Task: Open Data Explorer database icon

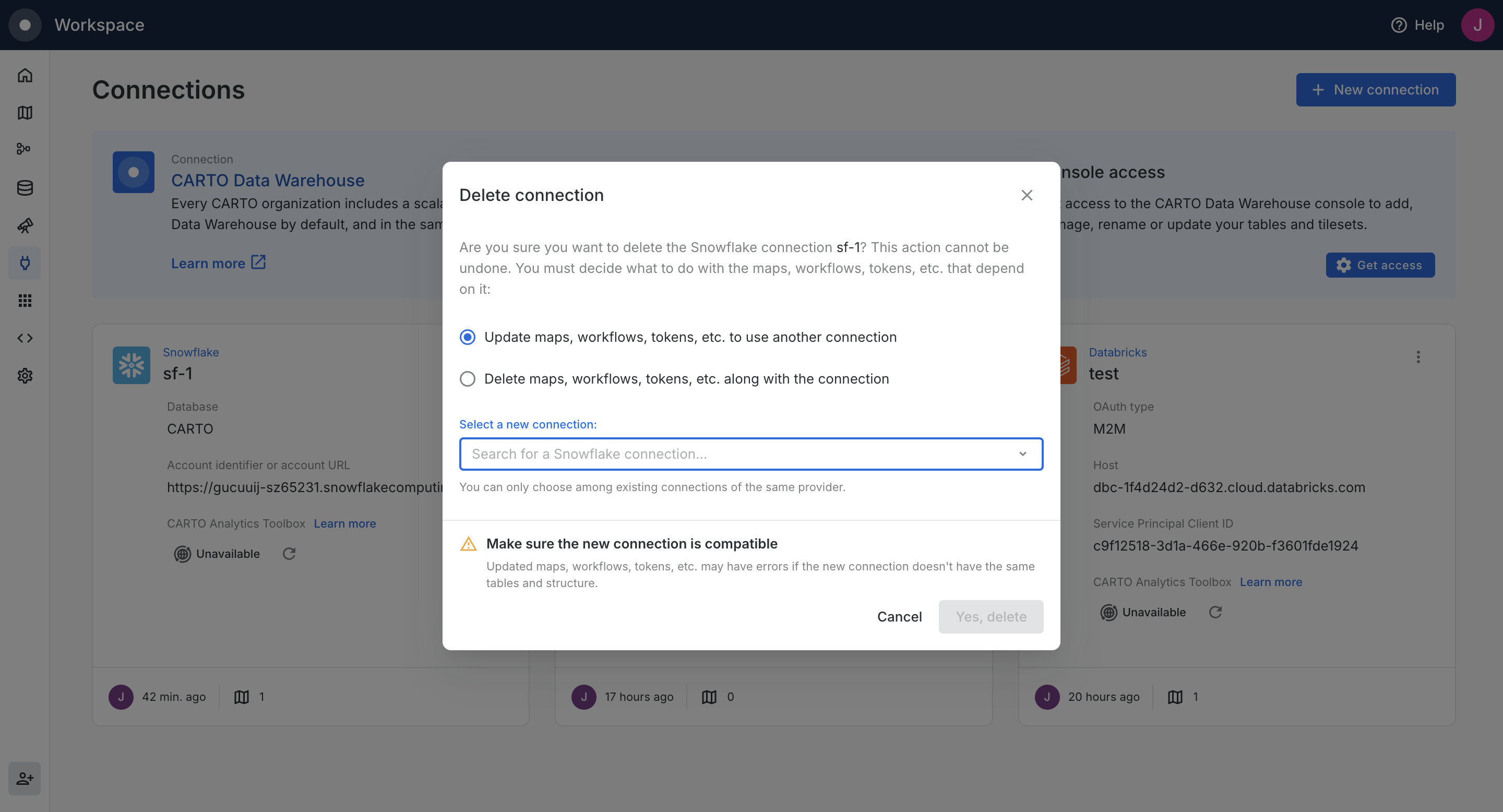Action: pyautogui.click(x=25, y=188)
